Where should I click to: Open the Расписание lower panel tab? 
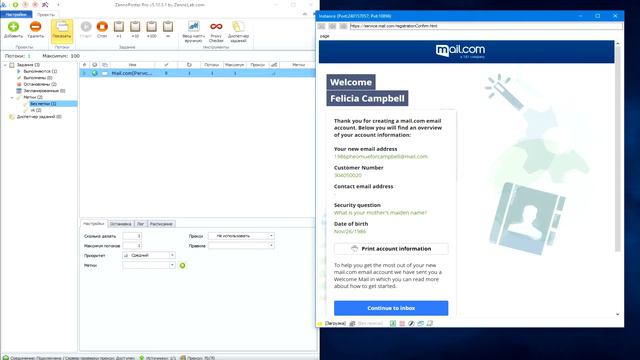(x=161, y=224)
